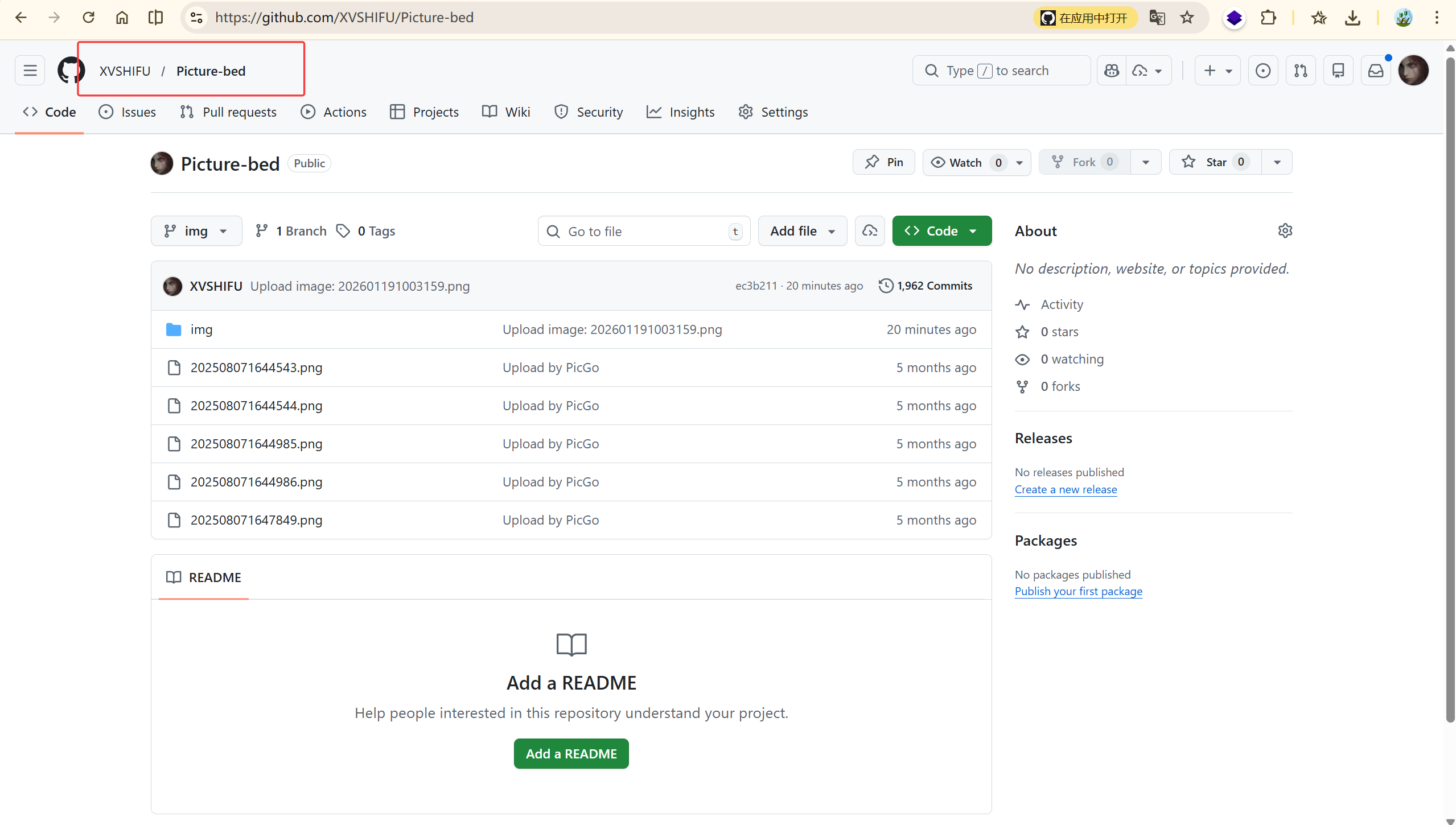The height and width of the screenshot is (825, 1456).
Task: Expand the green Code dropdown
Action: 941,231
